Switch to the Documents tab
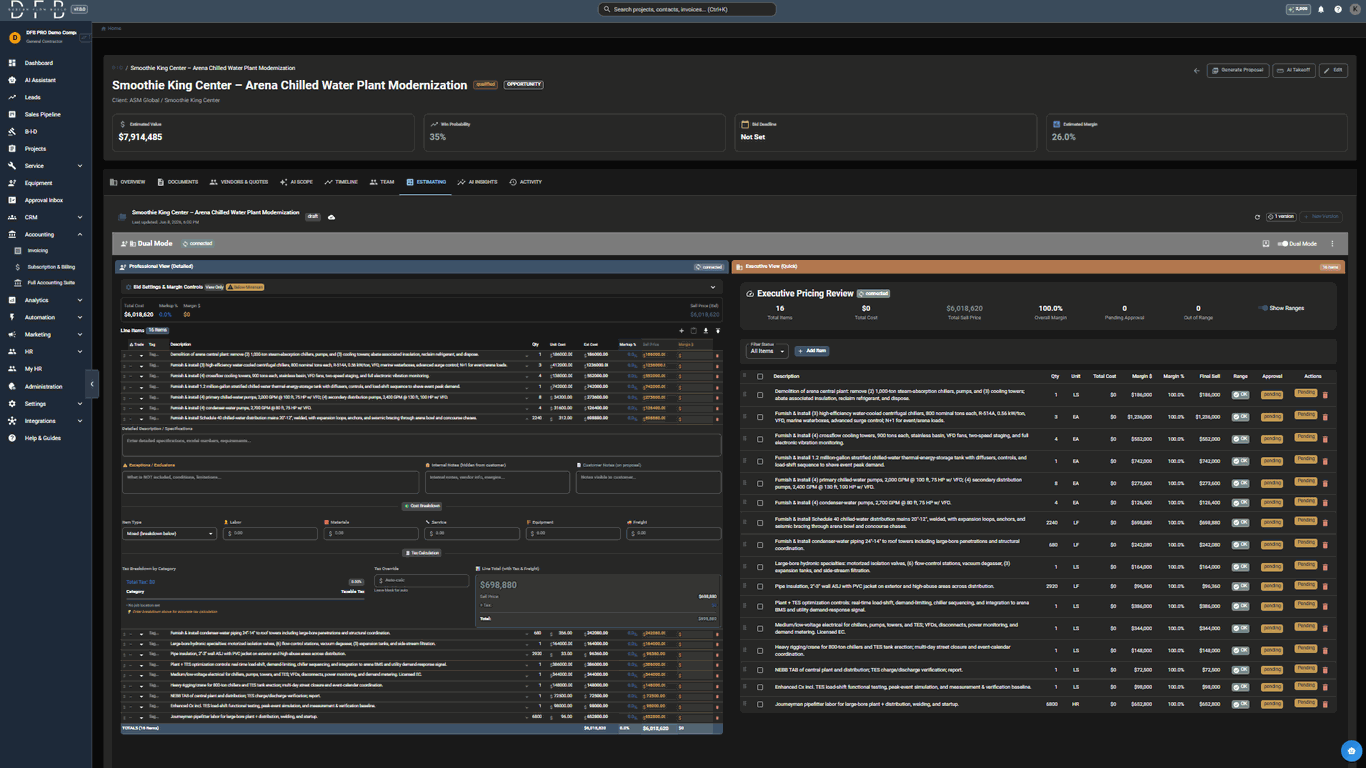Screen dimensions: 1366x768 [x=178, y=182]
